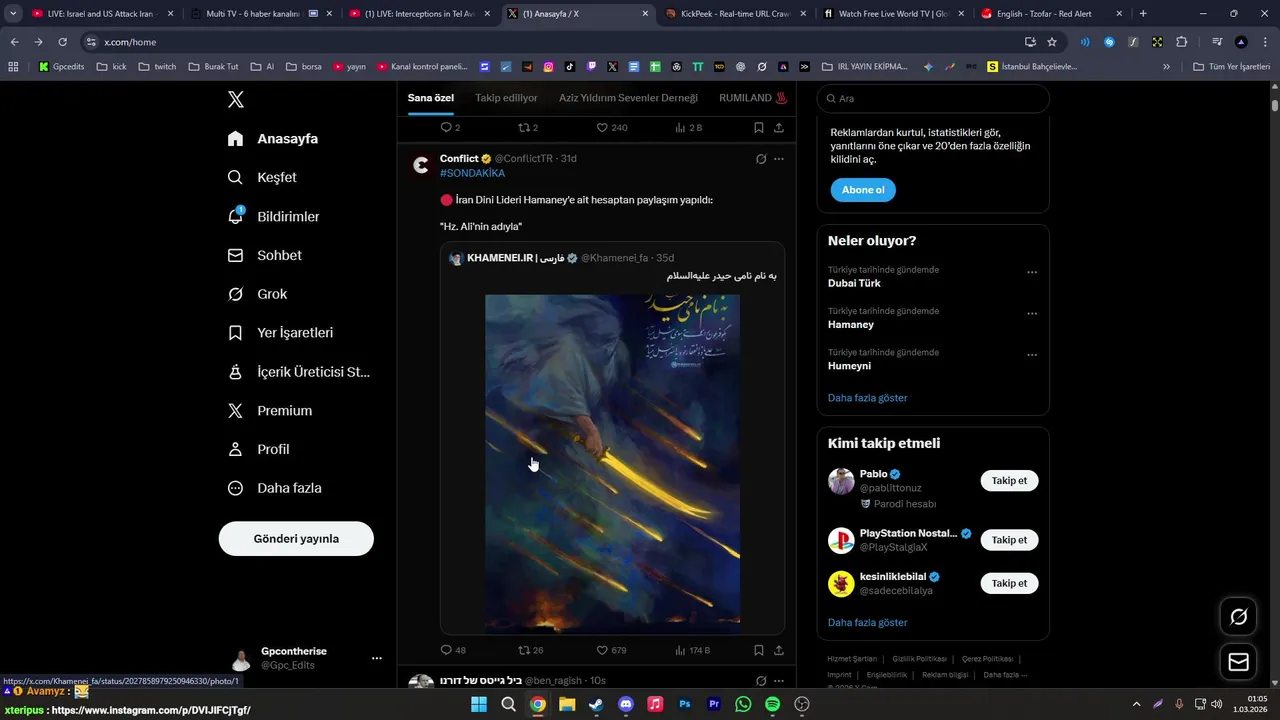Open the Dubai Türk trending topic
The height and width of the screenshot is (720, 1280).
(854, 283)
